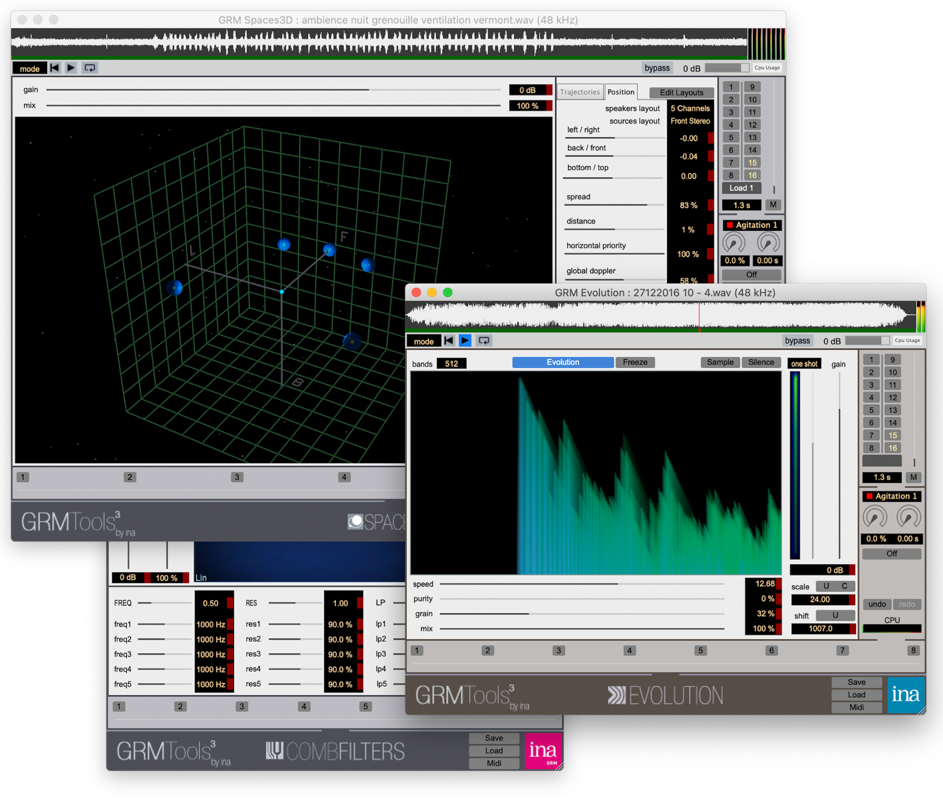Open the mode menu in the Evolution window
The width and height of the screenshot is (943, 806).
(x=423, y=341)
